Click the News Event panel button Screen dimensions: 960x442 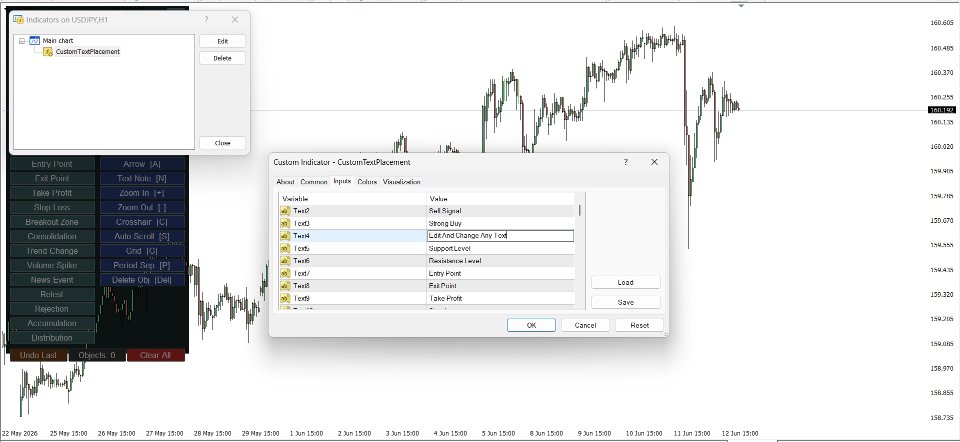(x=52, y=280)
